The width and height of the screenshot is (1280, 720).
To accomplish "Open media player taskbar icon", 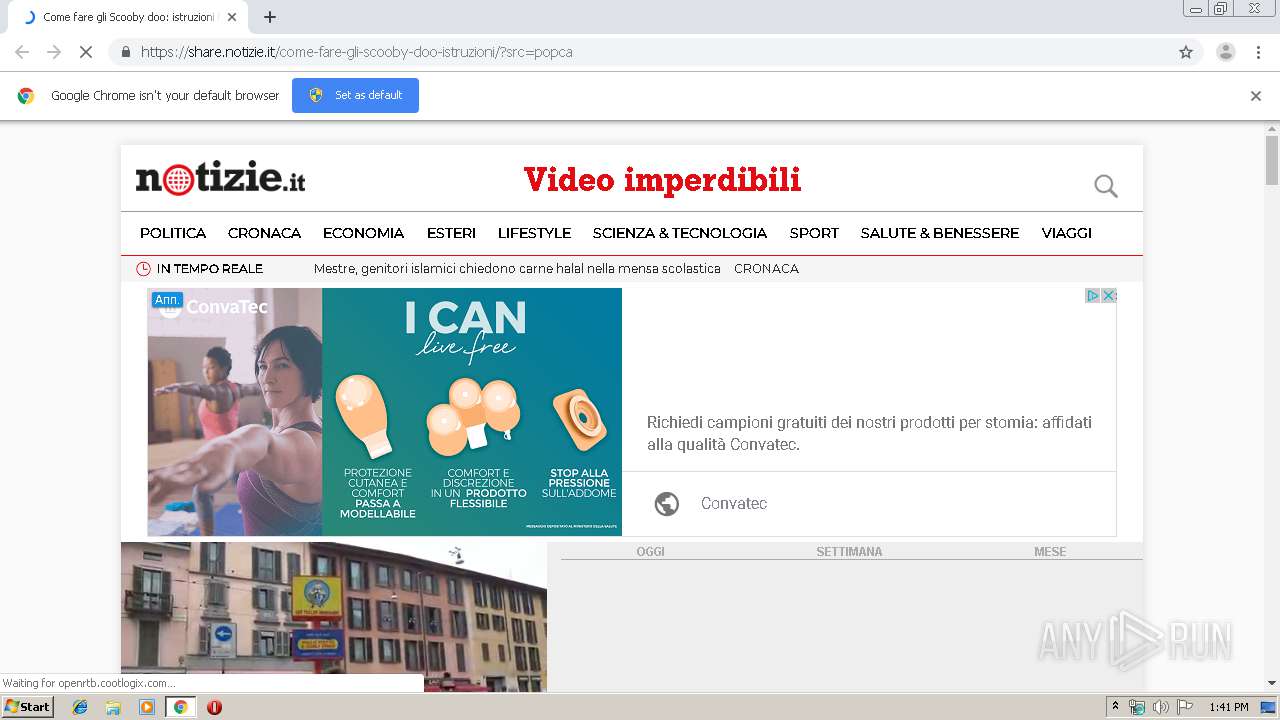I will click(147, 707).
